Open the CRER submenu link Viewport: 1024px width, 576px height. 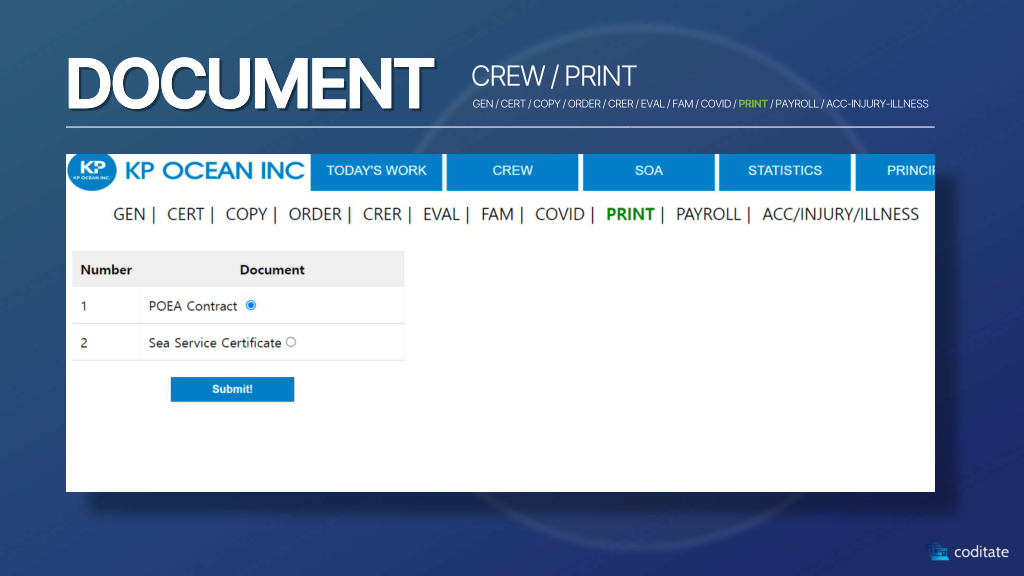click(382, 214)
